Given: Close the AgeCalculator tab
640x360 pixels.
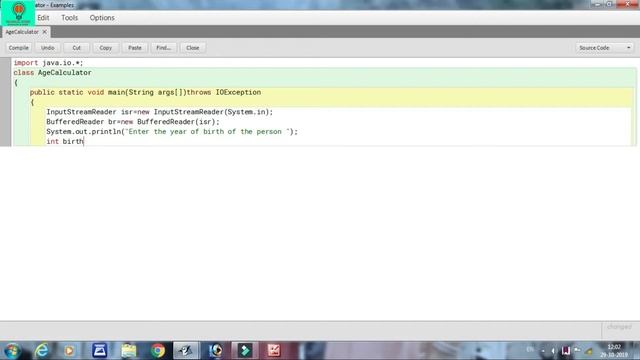Looking at the screenshot, I should (x=44, y=32).
